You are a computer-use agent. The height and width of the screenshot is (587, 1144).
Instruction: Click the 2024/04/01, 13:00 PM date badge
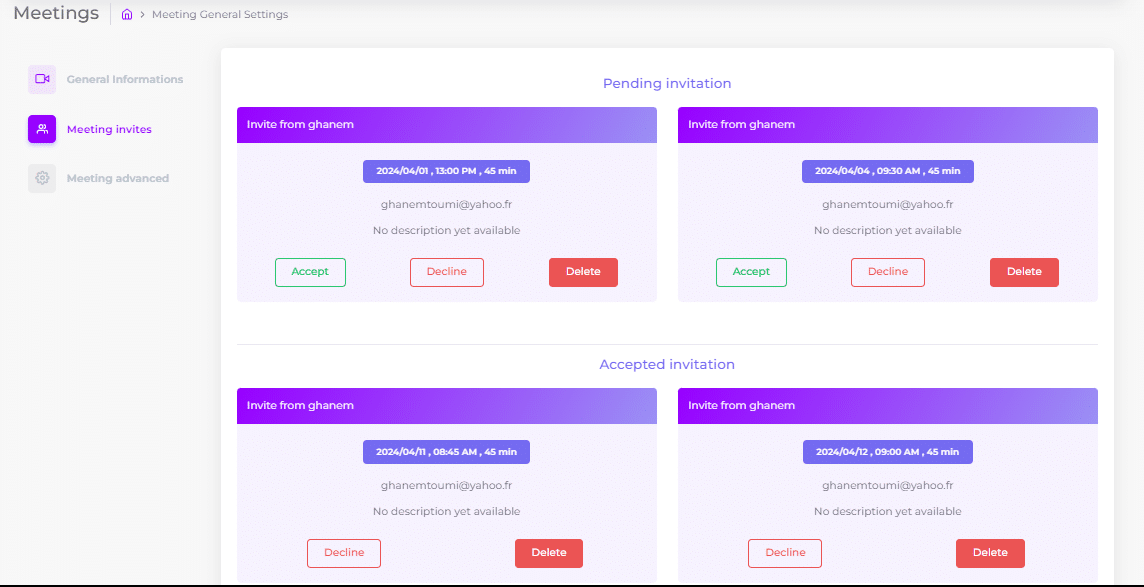446,171
